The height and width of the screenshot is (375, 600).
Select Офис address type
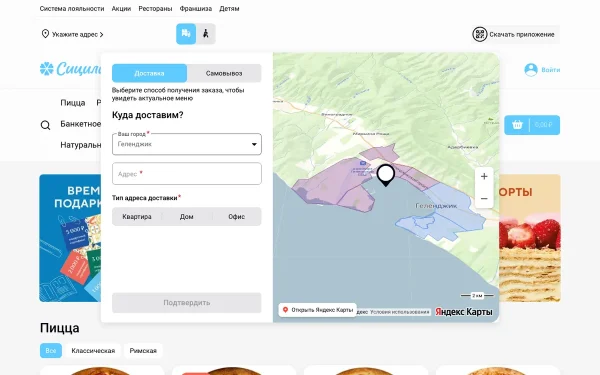236,217
